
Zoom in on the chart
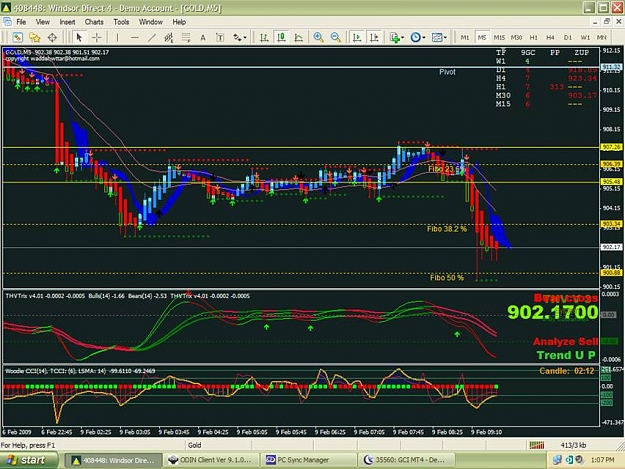pos(318,37)
